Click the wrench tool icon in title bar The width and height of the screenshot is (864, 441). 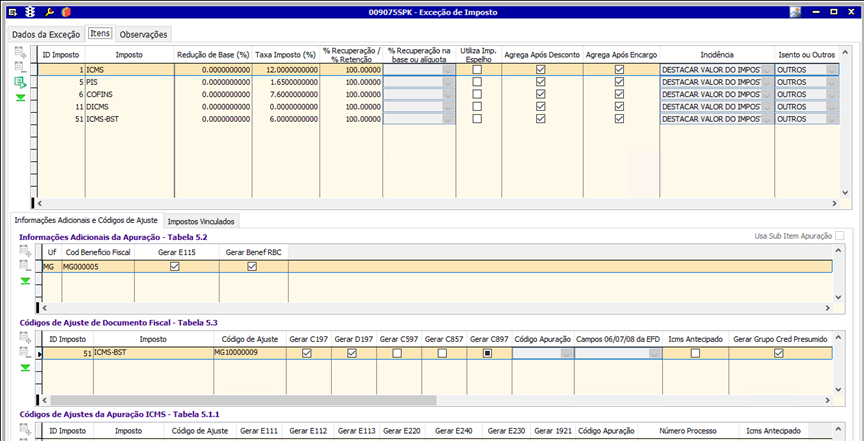[x=49, y=12]
